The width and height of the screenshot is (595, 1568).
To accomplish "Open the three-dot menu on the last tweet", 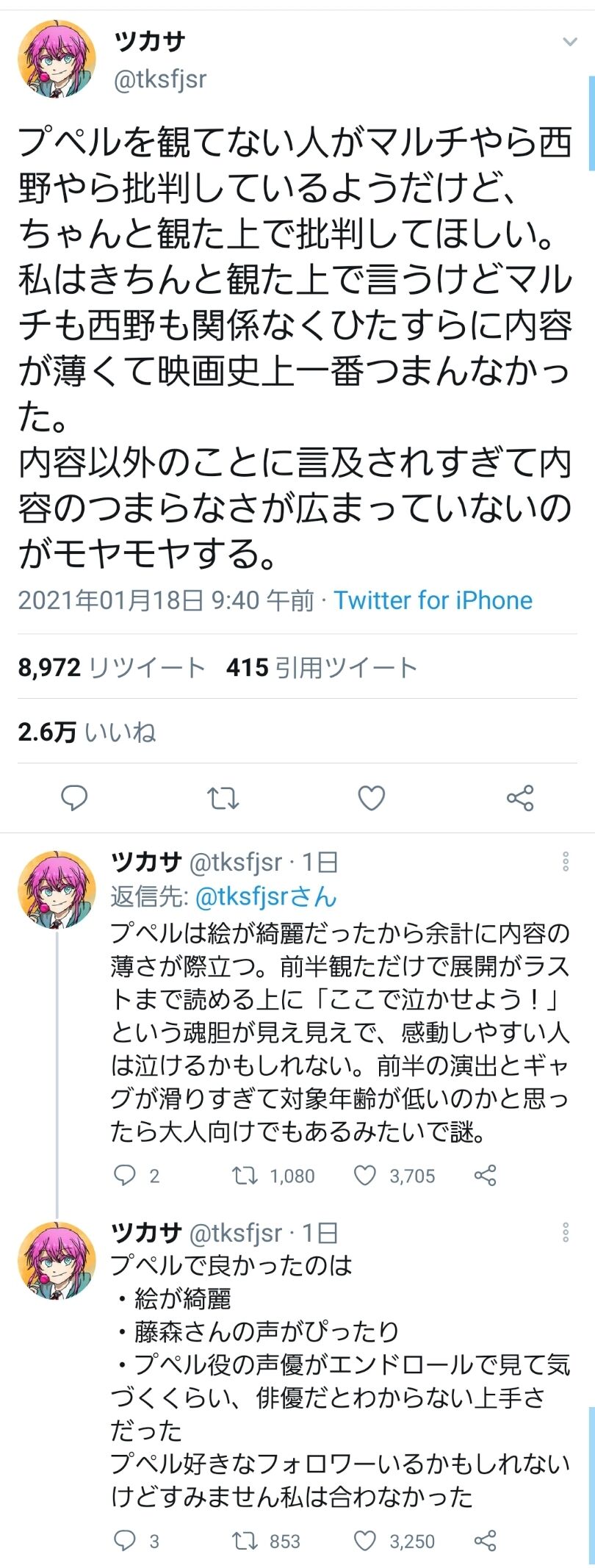I will (x=566, y=1232).
